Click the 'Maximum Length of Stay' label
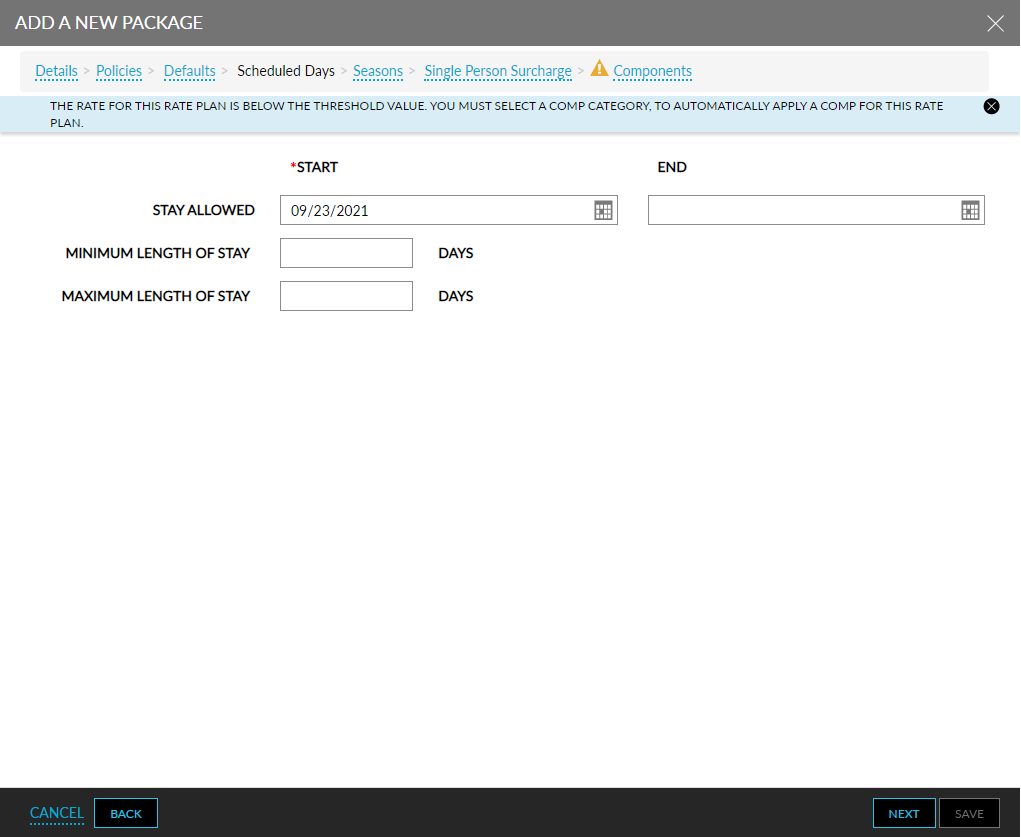This screenshot has height=837, width=1021. (x=156, y=296)
